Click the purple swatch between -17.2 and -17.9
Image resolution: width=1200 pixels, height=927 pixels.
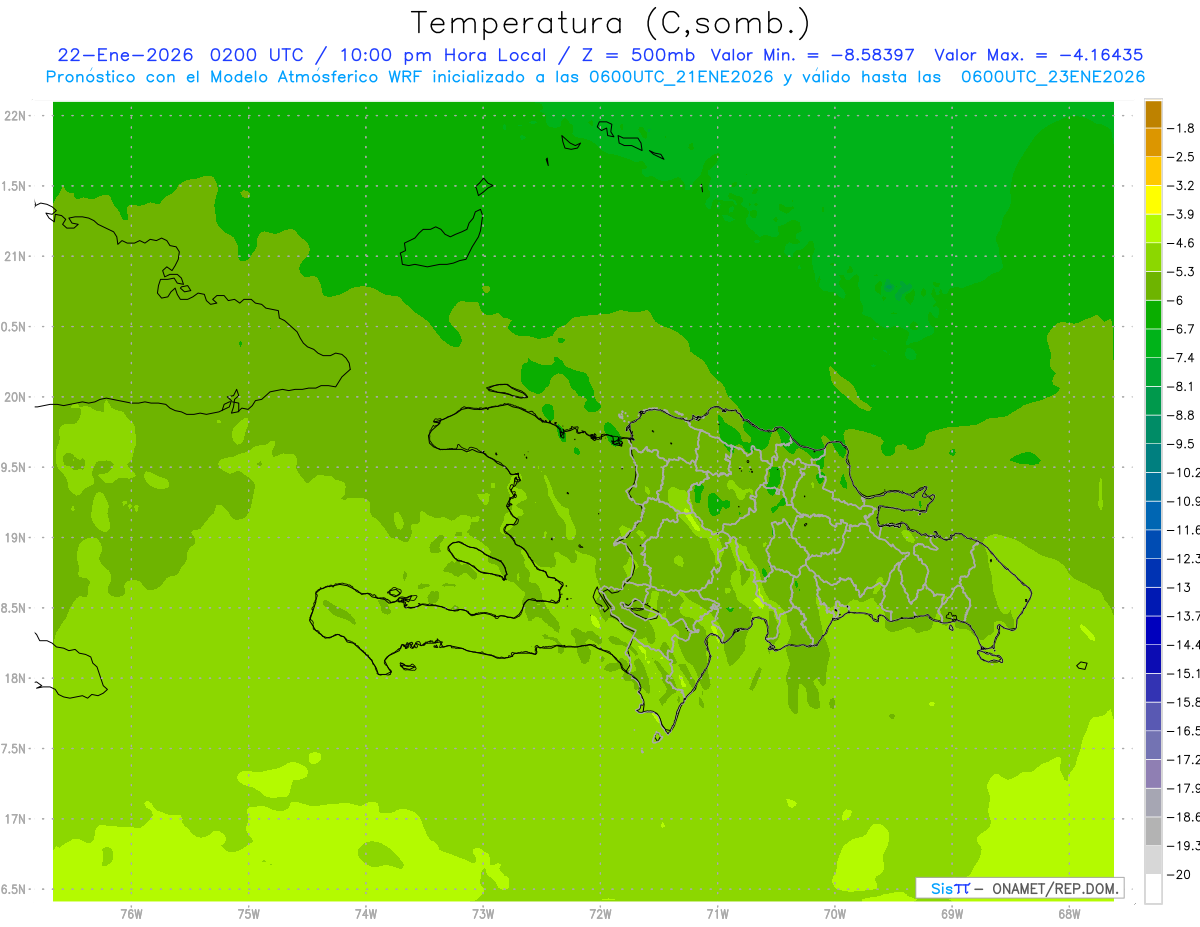1153,774
